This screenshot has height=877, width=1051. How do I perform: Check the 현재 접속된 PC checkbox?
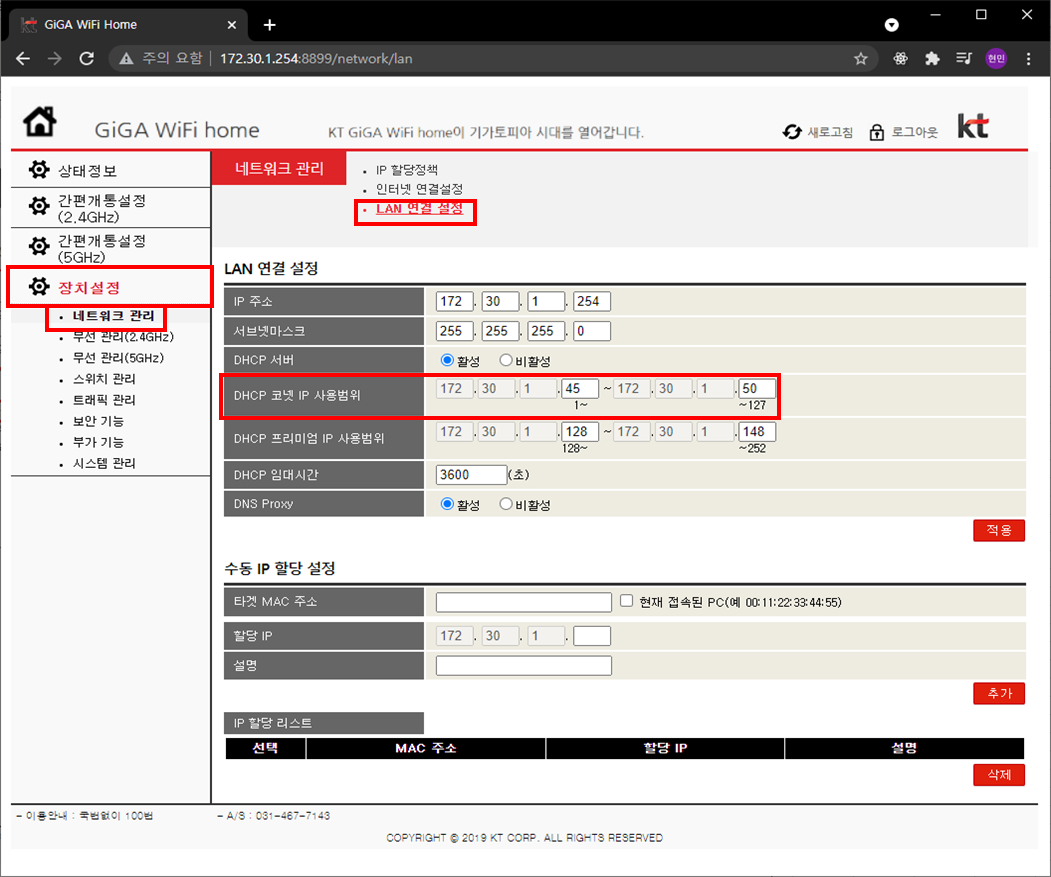point(626,601)
